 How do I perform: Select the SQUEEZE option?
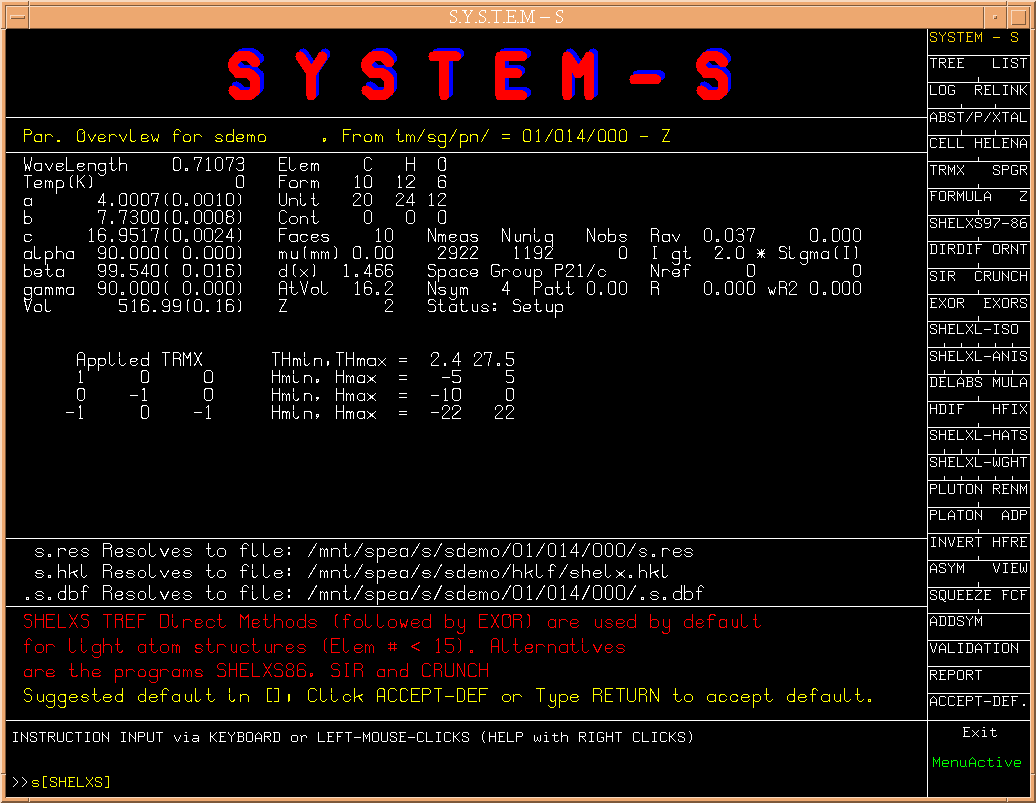tap(960, 595)
